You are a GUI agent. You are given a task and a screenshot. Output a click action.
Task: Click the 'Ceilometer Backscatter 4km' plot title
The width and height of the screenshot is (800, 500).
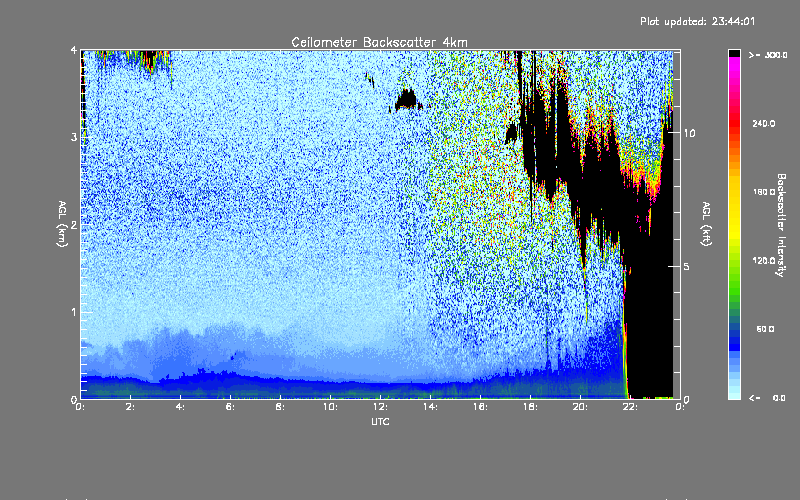coord(379,42)
